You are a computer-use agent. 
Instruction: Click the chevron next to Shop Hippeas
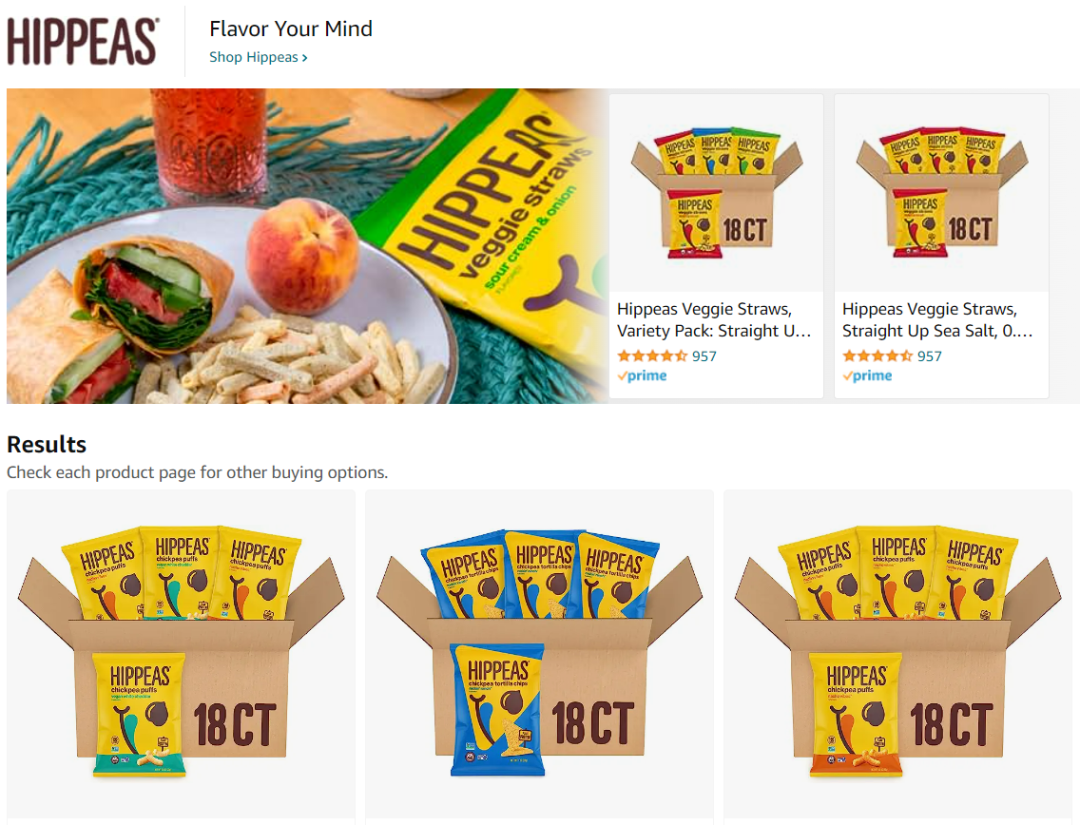304,58
